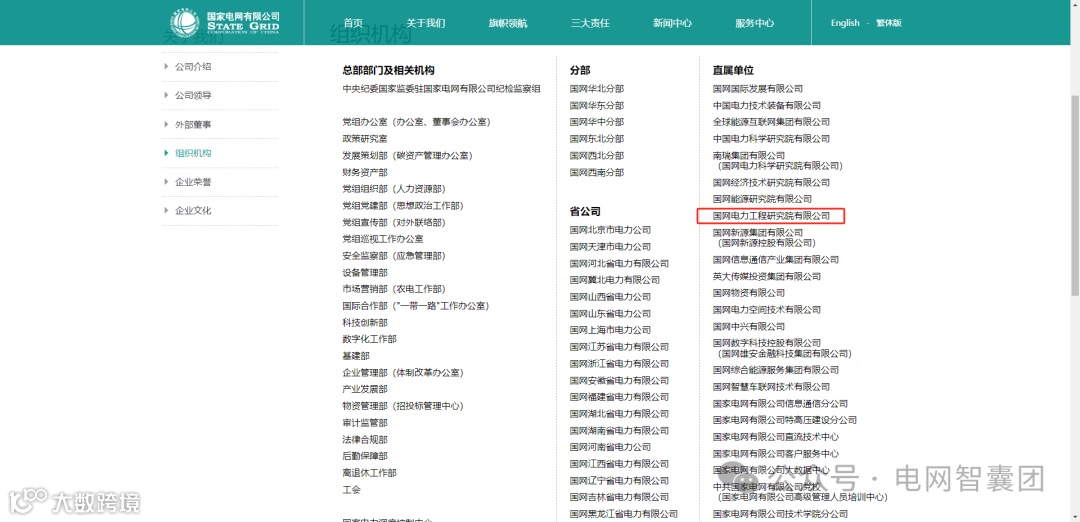Click arrow icon beside 公司介绍
Viewport: 1080px width, 522px height.
(x=166, y=66)
